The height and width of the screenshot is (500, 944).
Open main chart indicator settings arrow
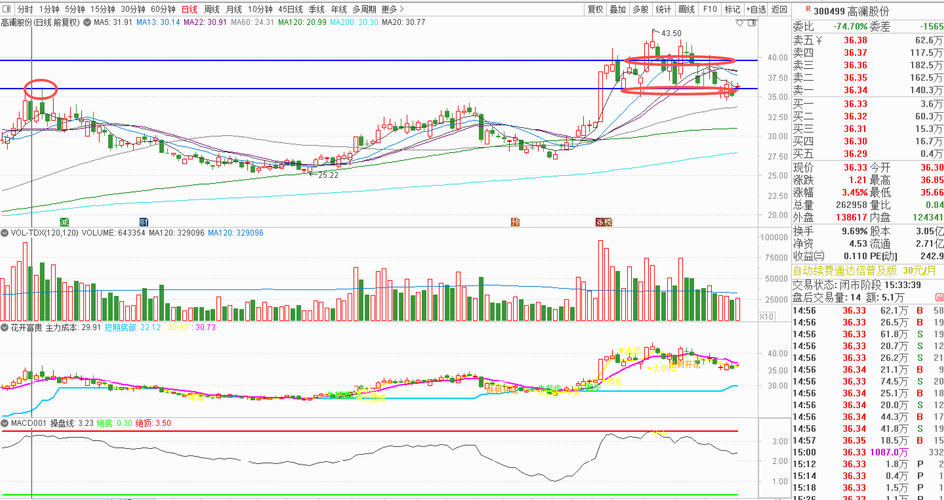pos(87,22)
